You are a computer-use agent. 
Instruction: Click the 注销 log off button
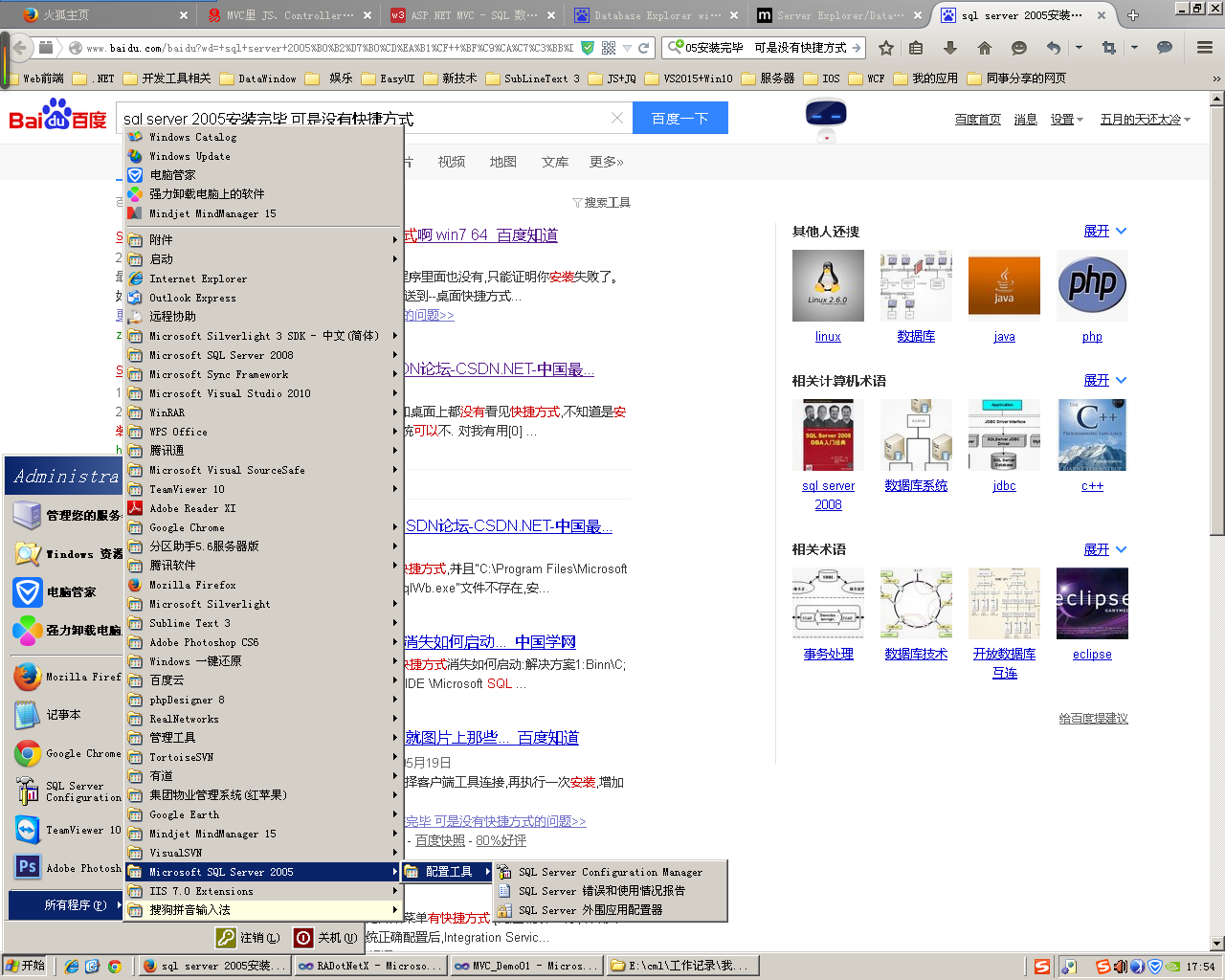pyautogui.click(x=249, y=938)
